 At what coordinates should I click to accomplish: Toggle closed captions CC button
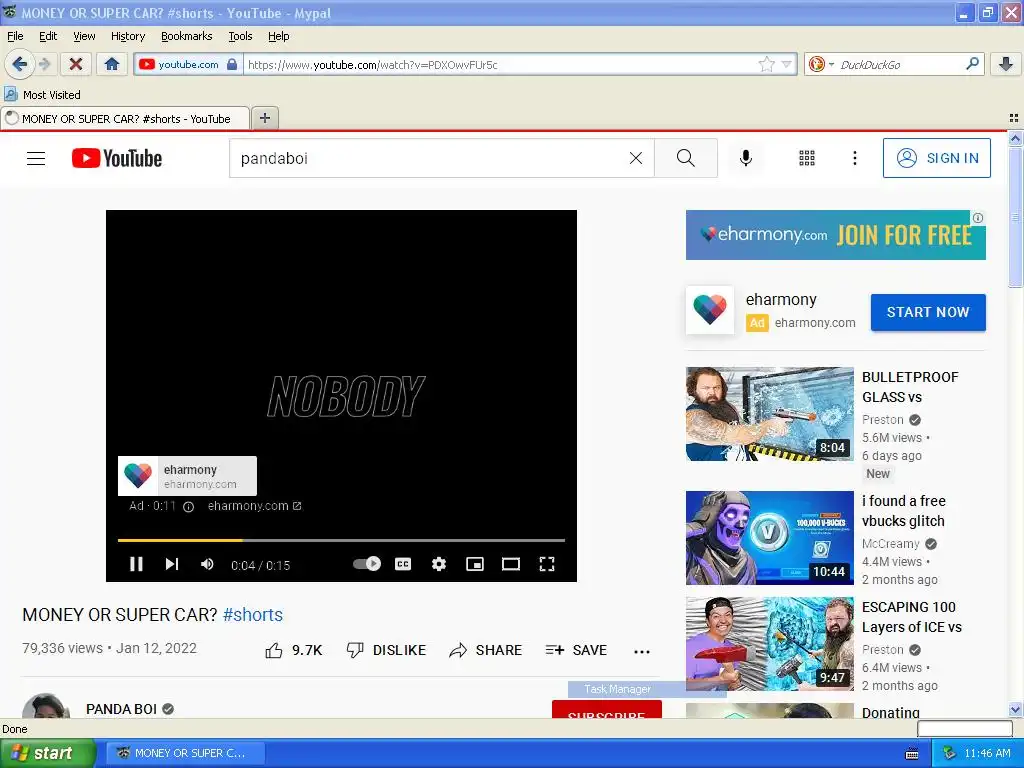tap(403, 564)
